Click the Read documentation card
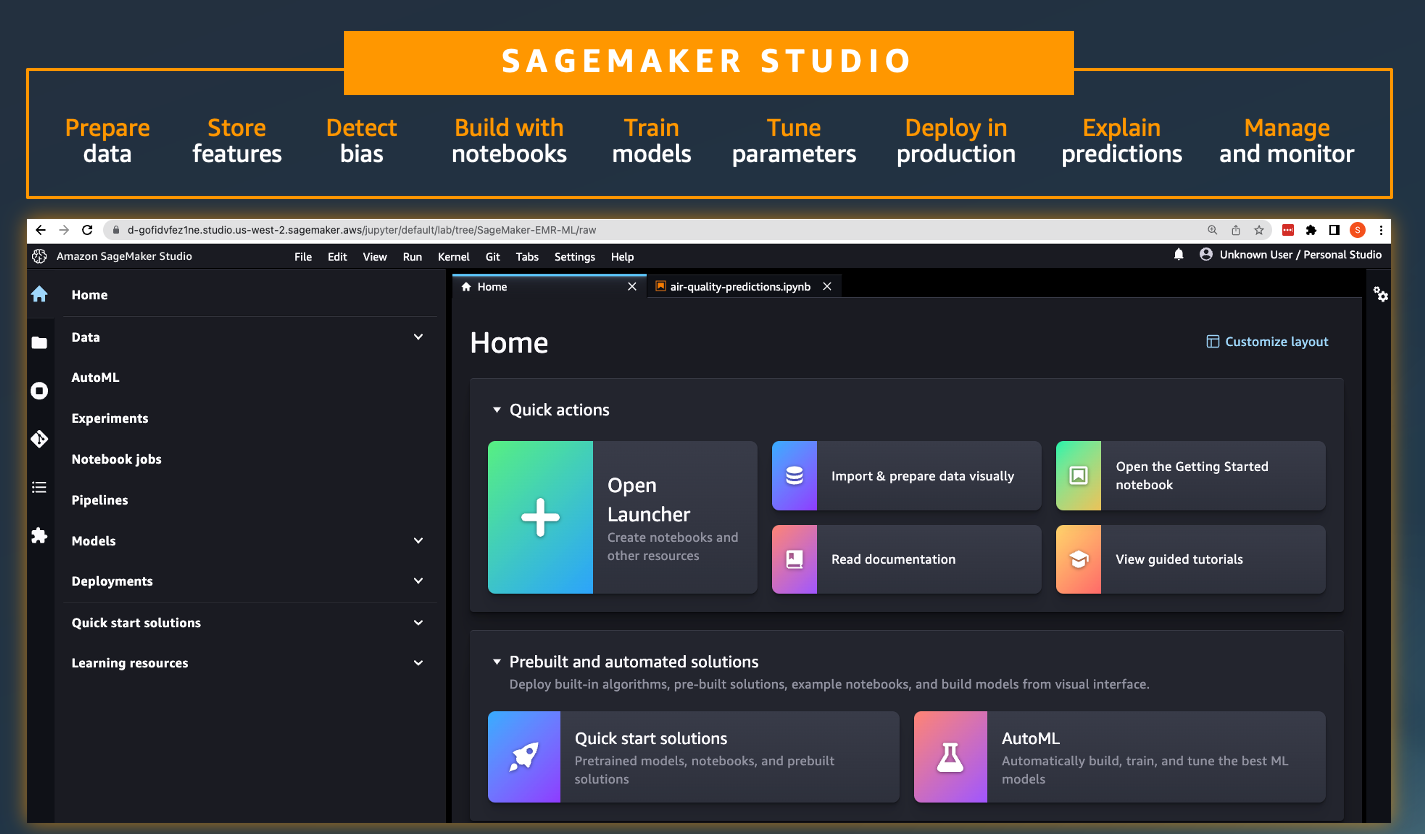Image resolution: width=1425 pixels, height=834 pixels. [x=906, y=560]
